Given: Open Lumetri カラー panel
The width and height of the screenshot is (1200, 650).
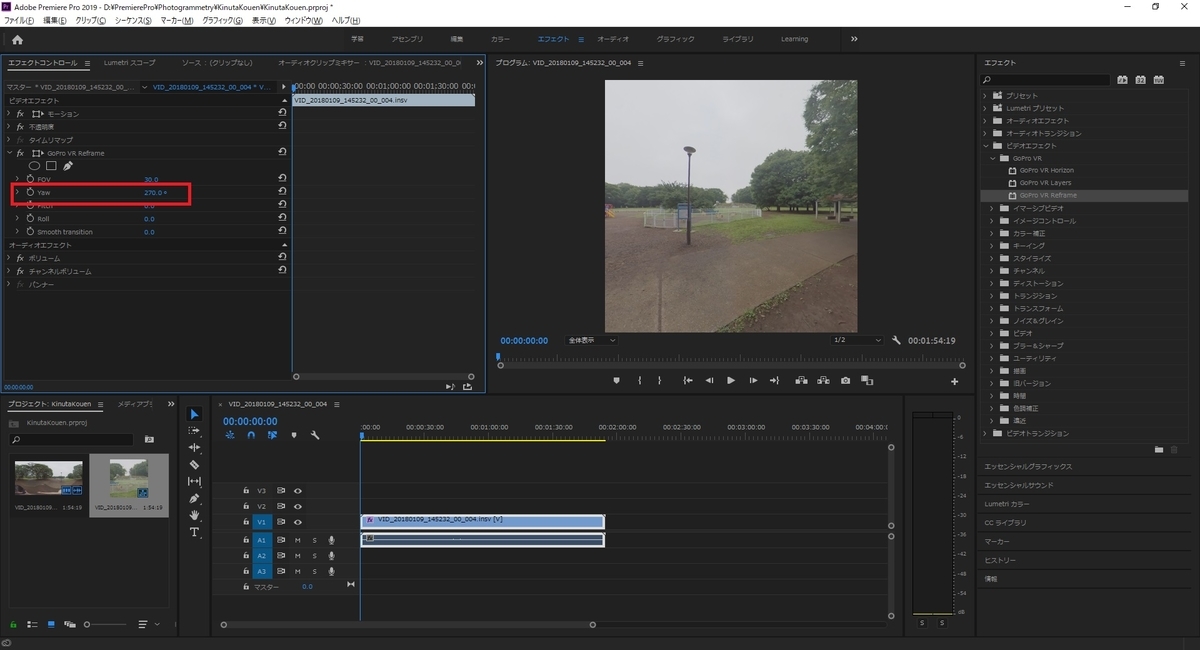Looking at the screenshot, I should (1006, 504).
